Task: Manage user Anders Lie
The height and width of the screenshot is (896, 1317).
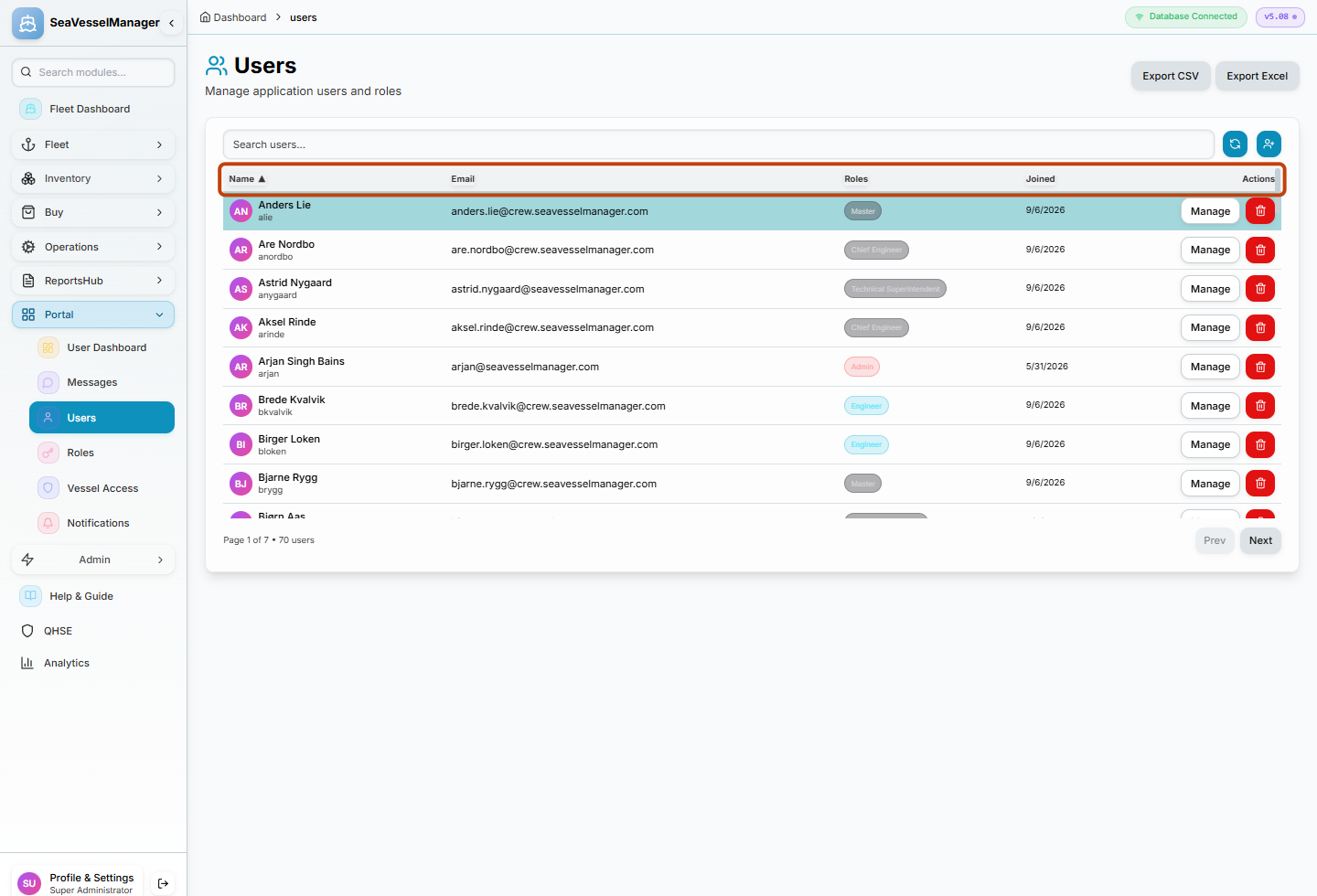Action: pyautogui.click(x=1210, y=211)
